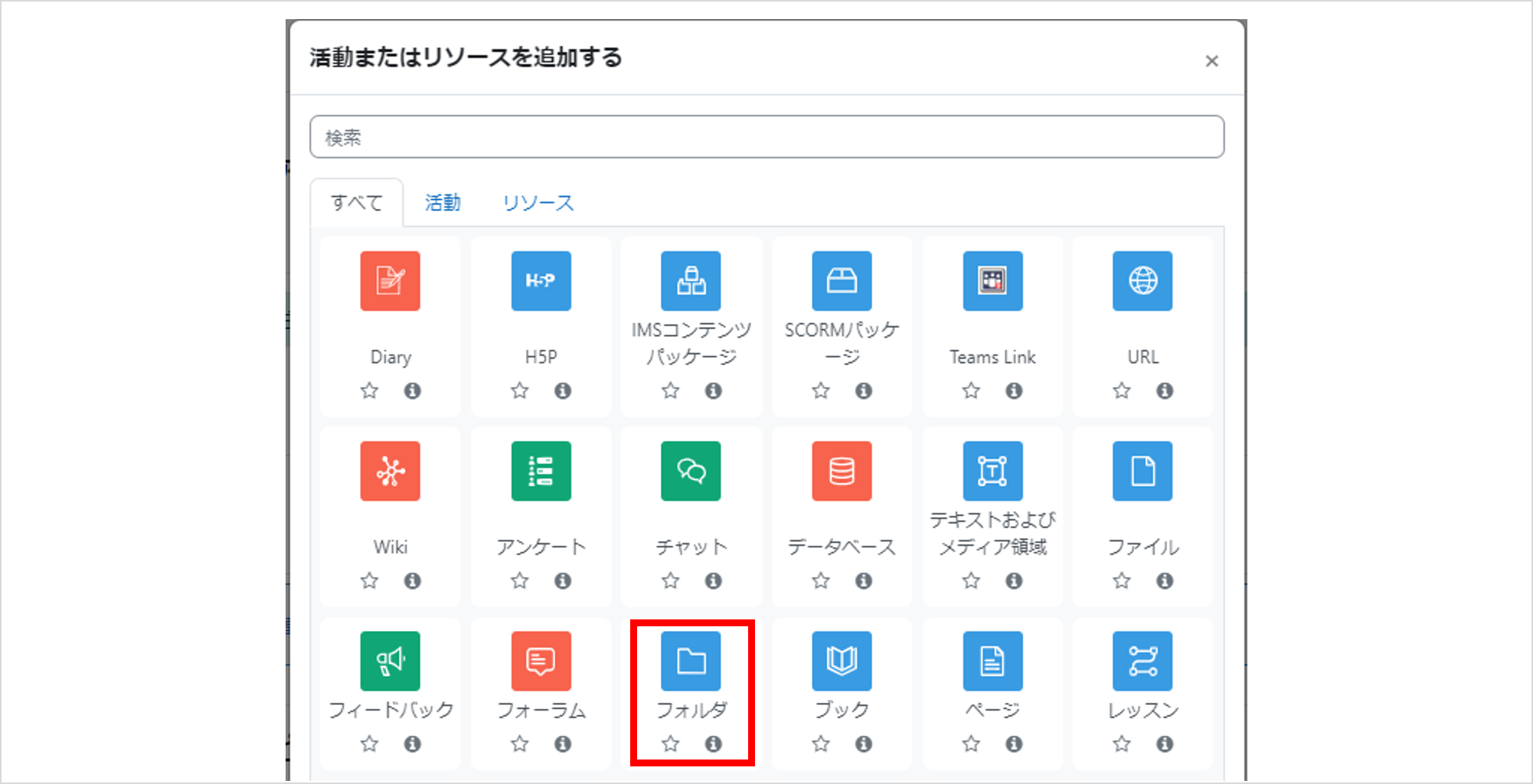Star URL as a favourite
The image size is (1533, 784).
click(x=1122, y=390)
